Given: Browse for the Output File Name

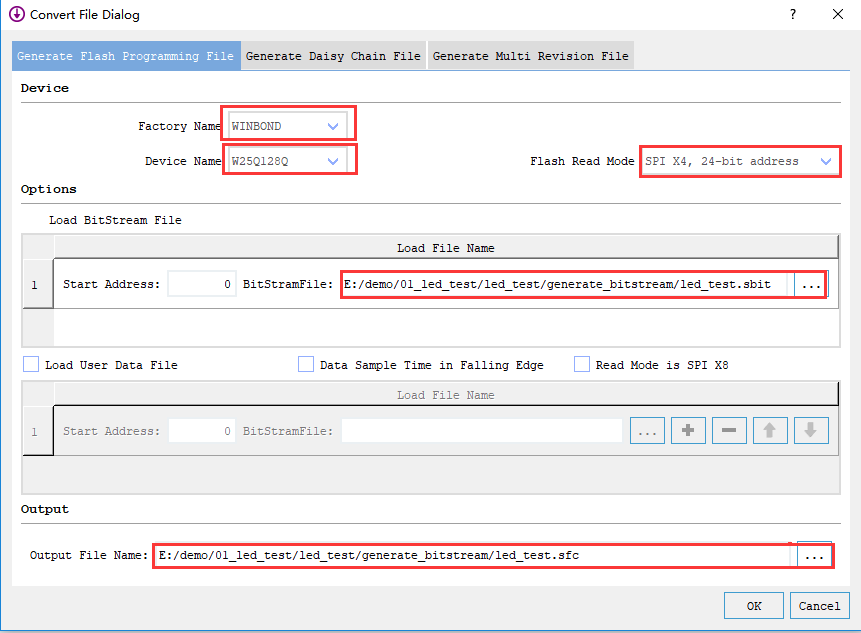Looking at the screenshot, I should pyautogui.click(x=814, y=556).
